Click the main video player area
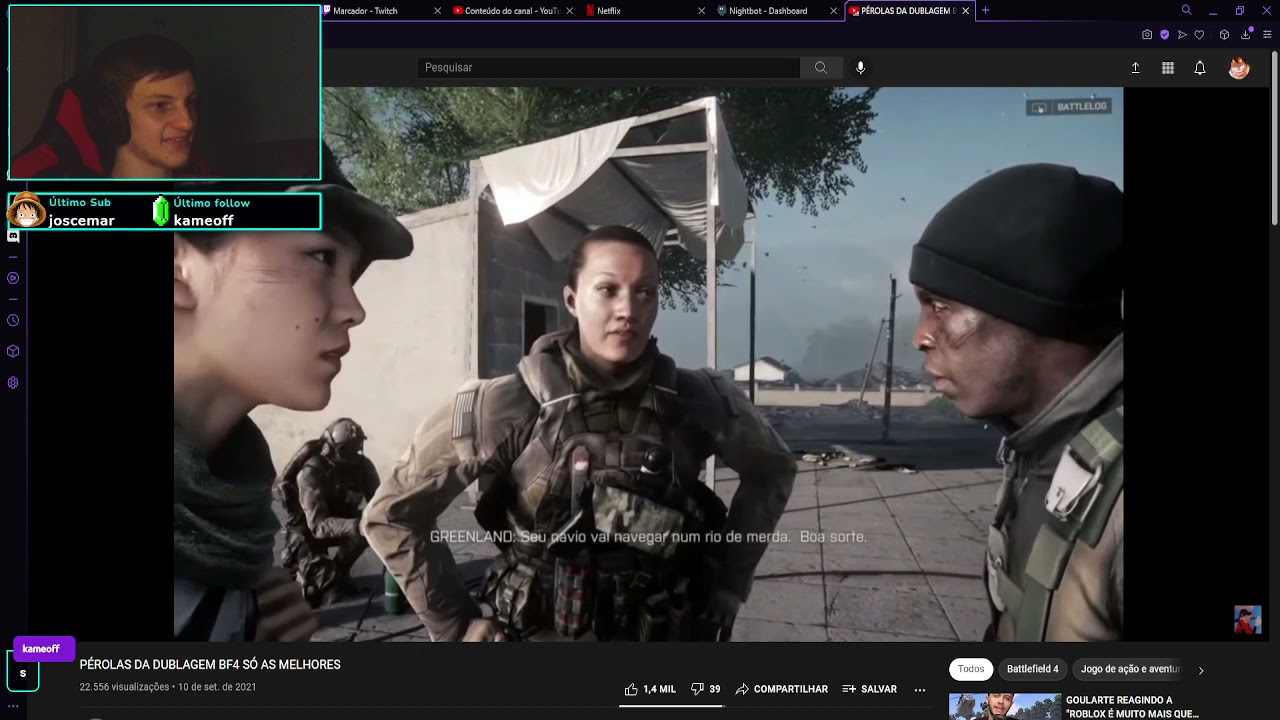 [648, 364]
